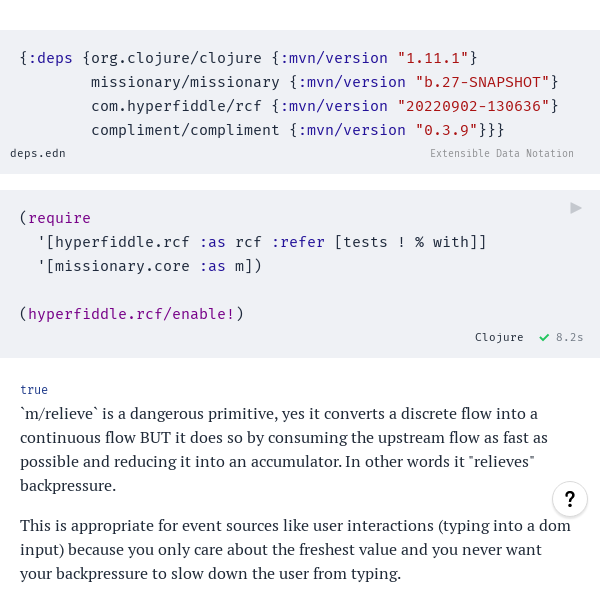Click the paragraph starting "This is appropriate"
This screenshot has height=600, width=600.
click(295, 549)
